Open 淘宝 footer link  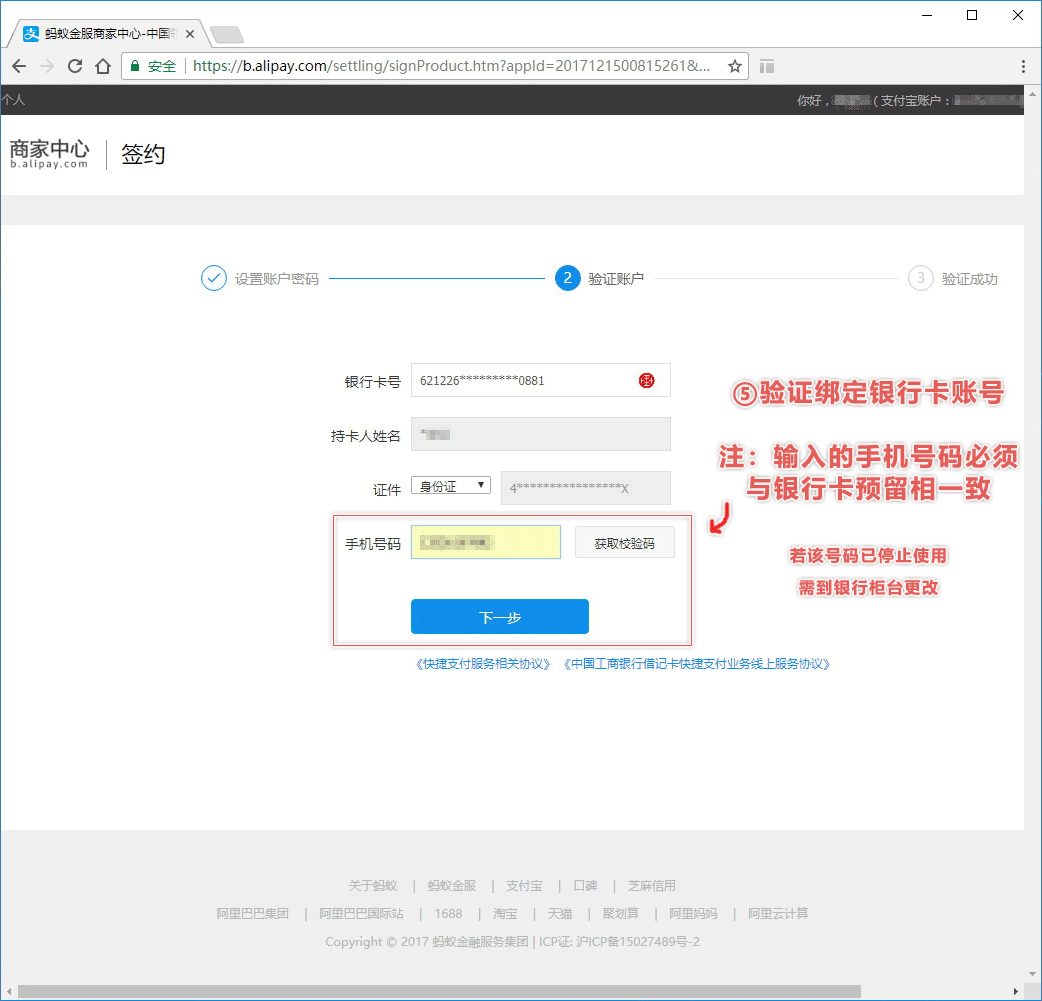click(505, 913)
